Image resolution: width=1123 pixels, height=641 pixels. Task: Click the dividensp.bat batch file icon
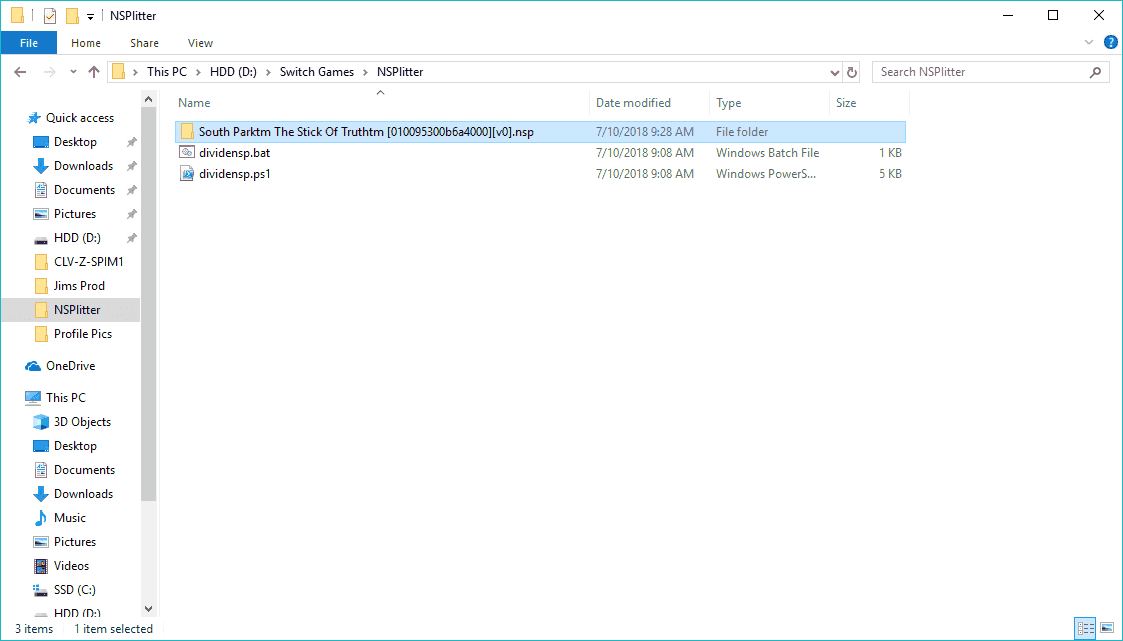click(187, 153)
